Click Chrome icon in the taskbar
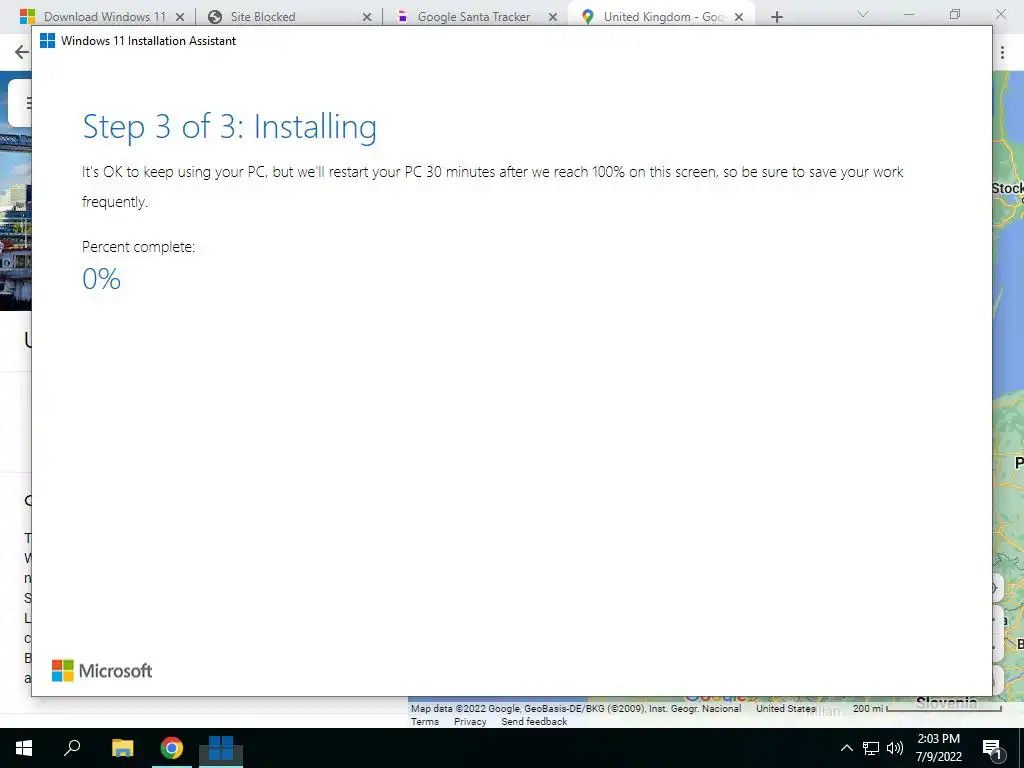 172,748
